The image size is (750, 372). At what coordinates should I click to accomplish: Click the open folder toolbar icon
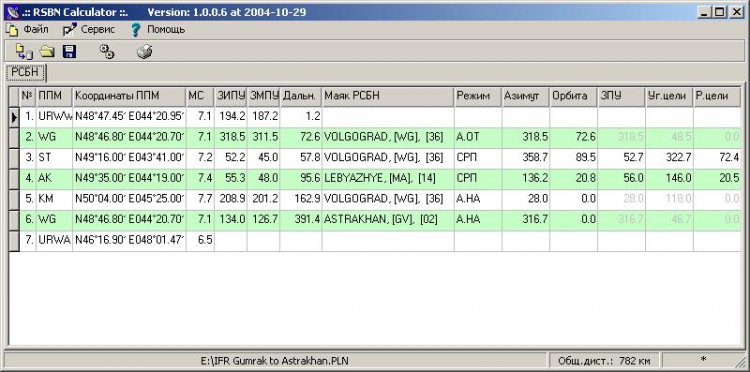tap(47, 52)
